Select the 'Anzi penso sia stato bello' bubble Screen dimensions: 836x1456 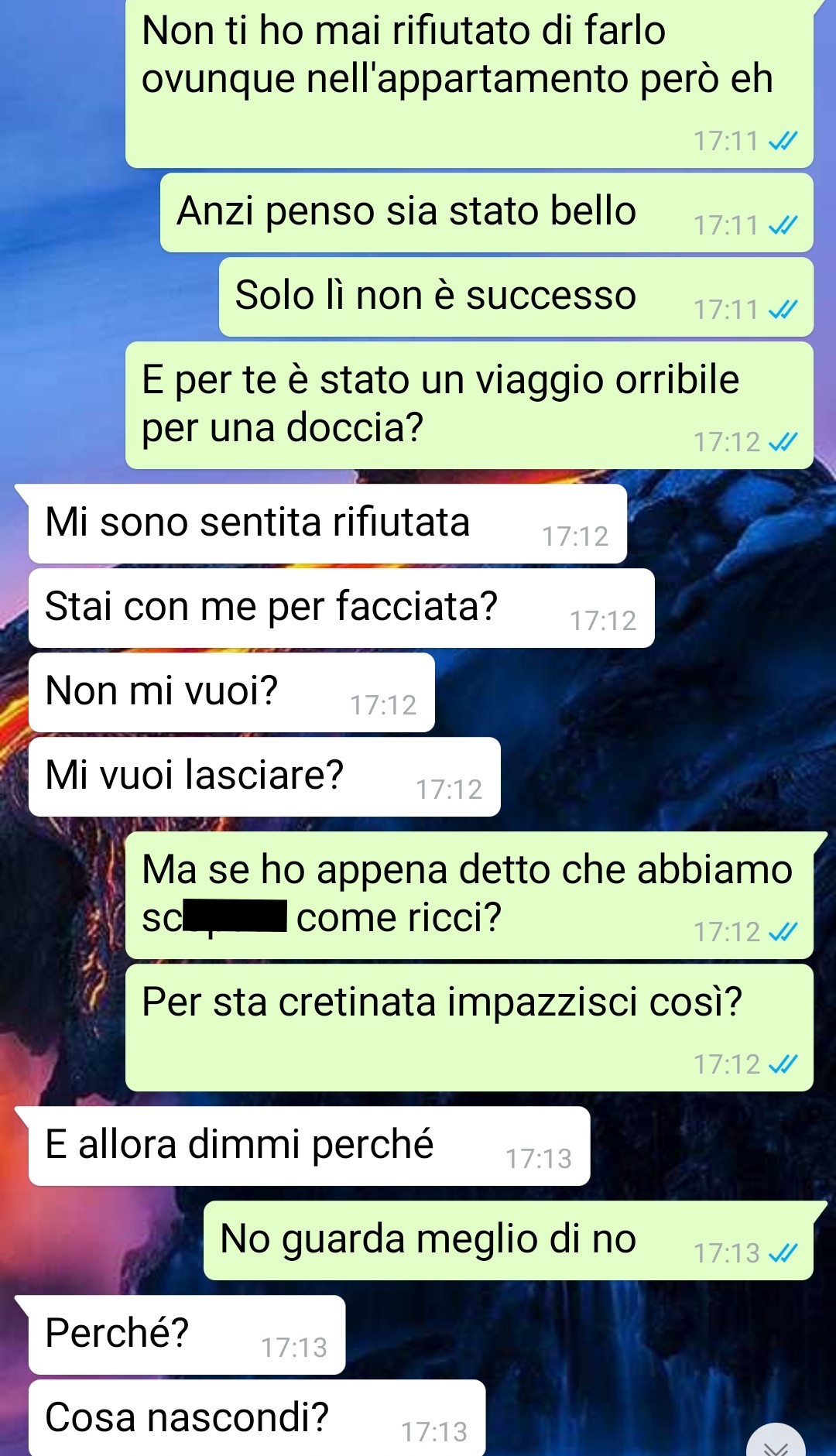pyautogui.click(x=487, y=213)
